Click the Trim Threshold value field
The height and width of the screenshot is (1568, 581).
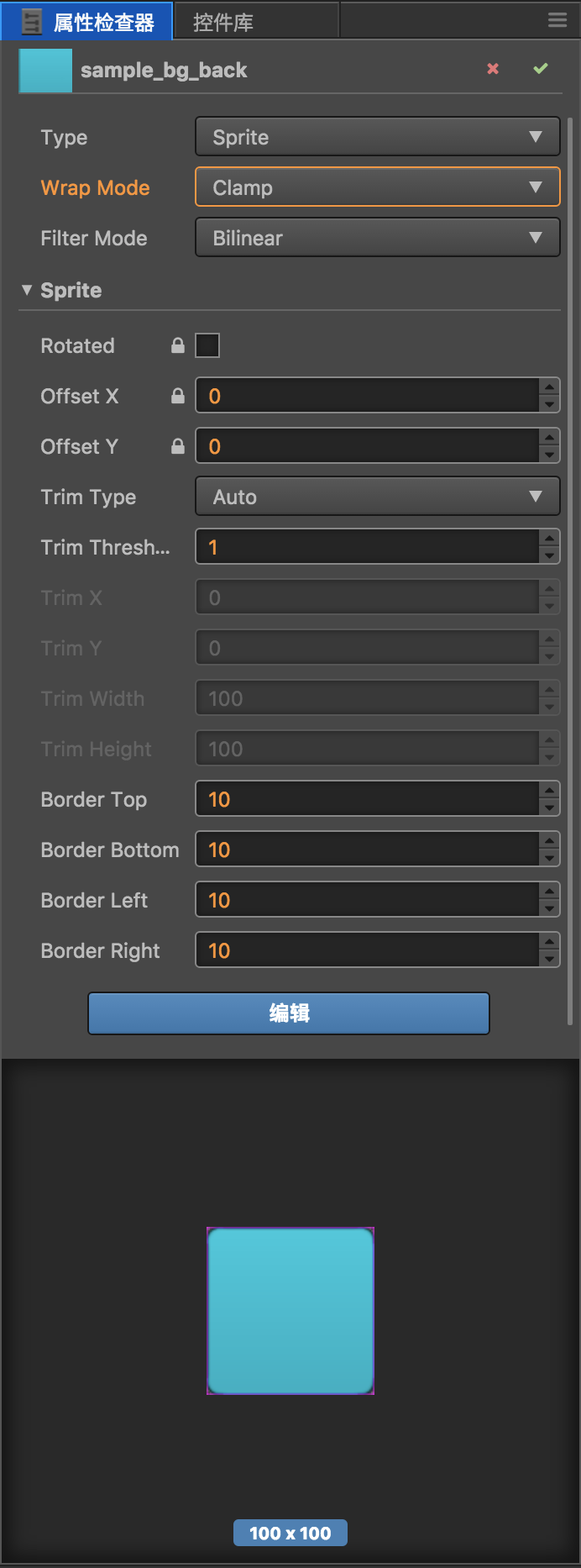[367, 547]
